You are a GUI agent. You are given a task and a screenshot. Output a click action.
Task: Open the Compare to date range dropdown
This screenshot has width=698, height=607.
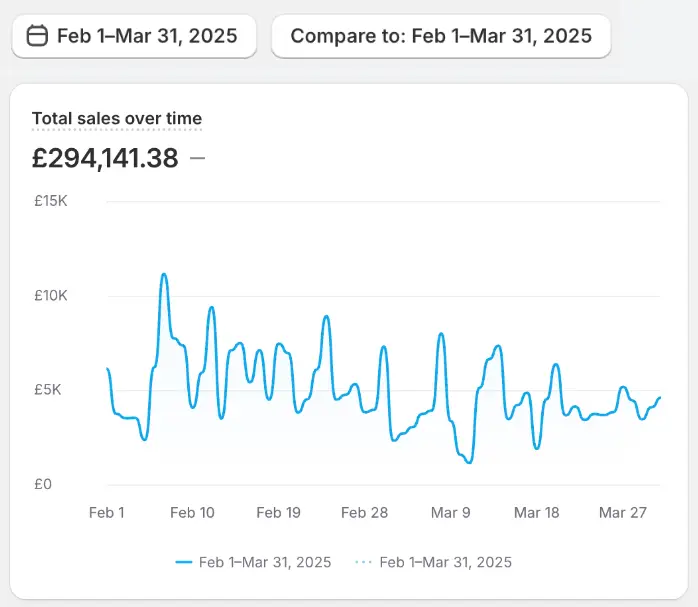coord(441,37)
